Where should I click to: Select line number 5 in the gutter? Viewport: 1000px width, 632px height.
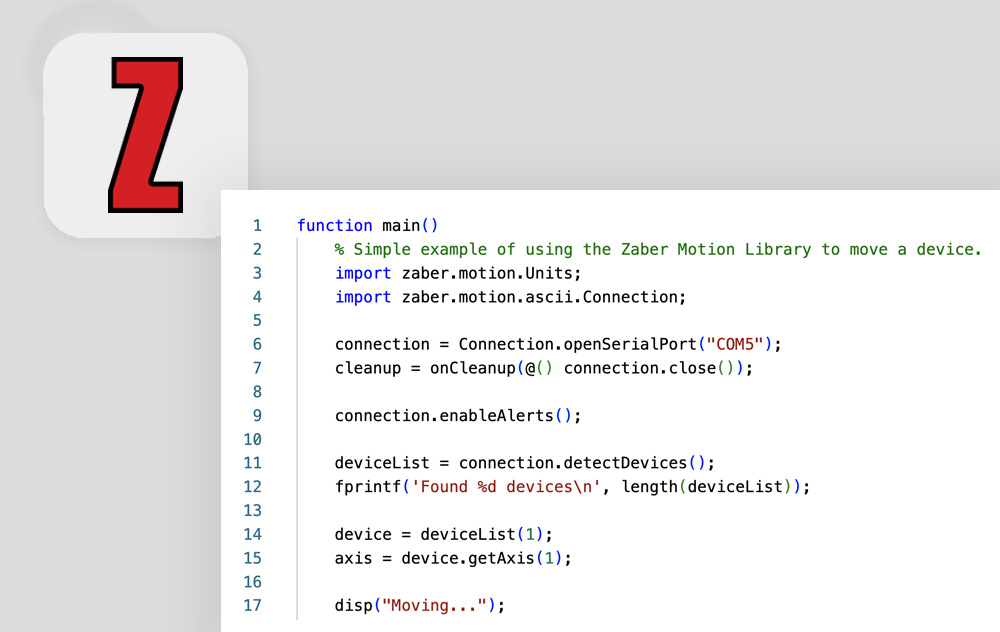257,321
